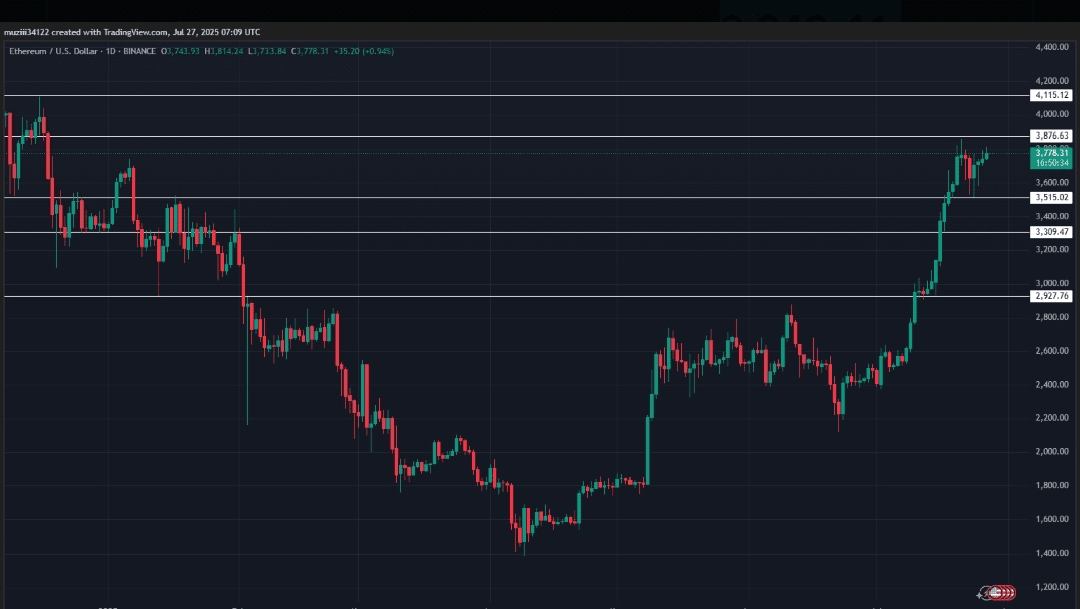Click the muziii34122 username in header
This screenshot has width=1080, height=609.
click(x=26, y=32)
